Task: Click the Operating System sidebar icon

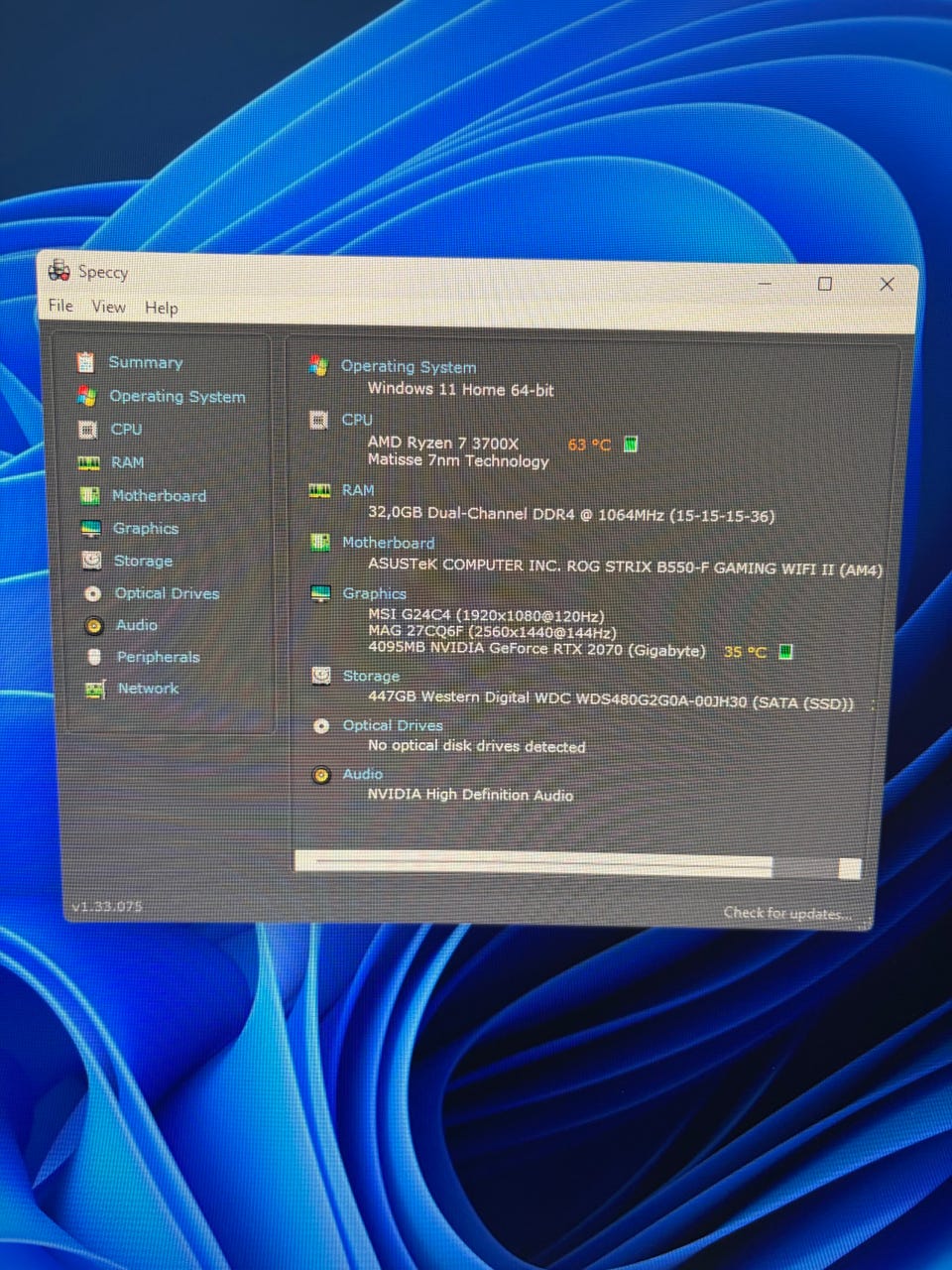Action: [87, 396]
